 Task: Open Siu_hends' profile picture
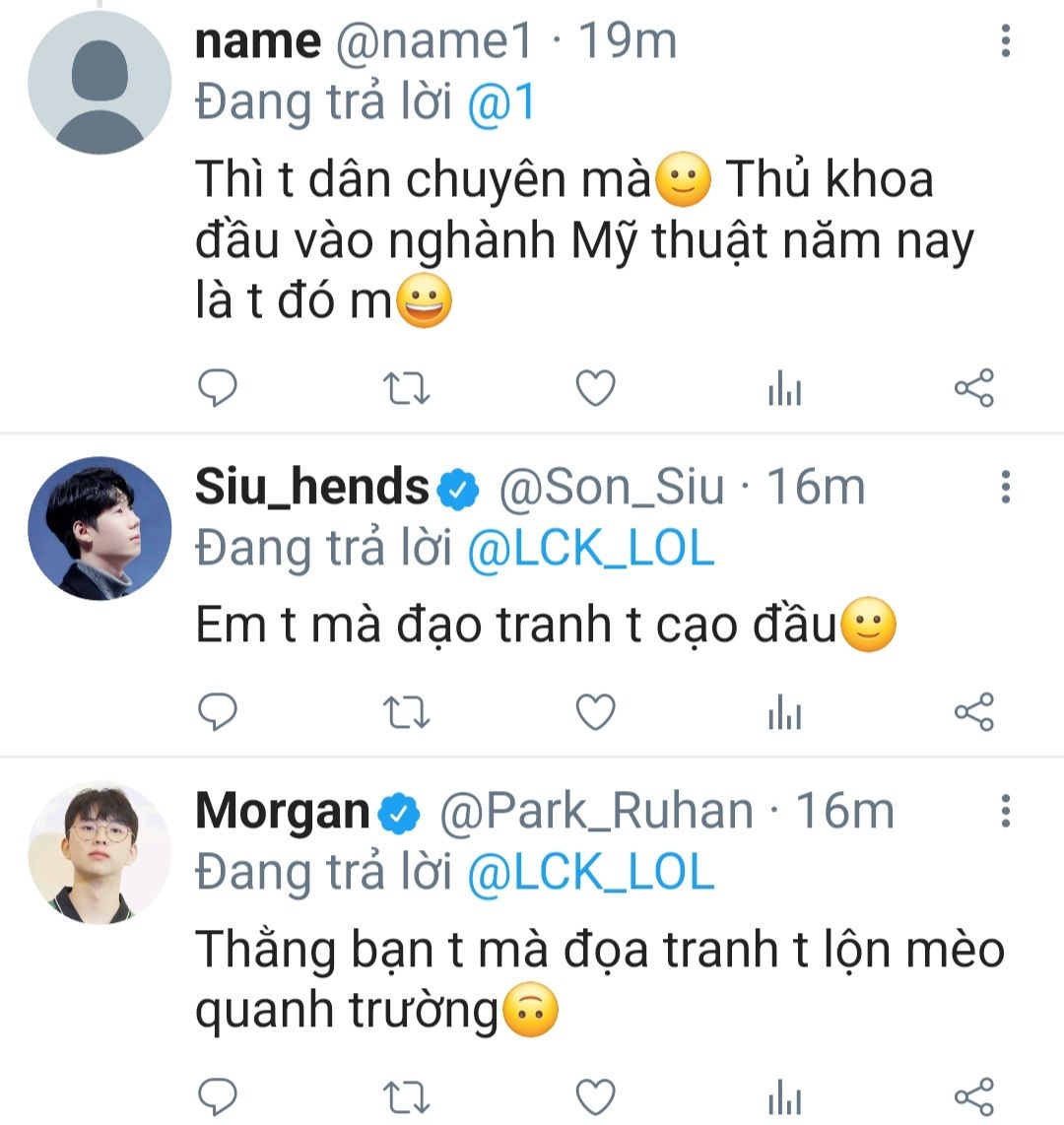100,528
